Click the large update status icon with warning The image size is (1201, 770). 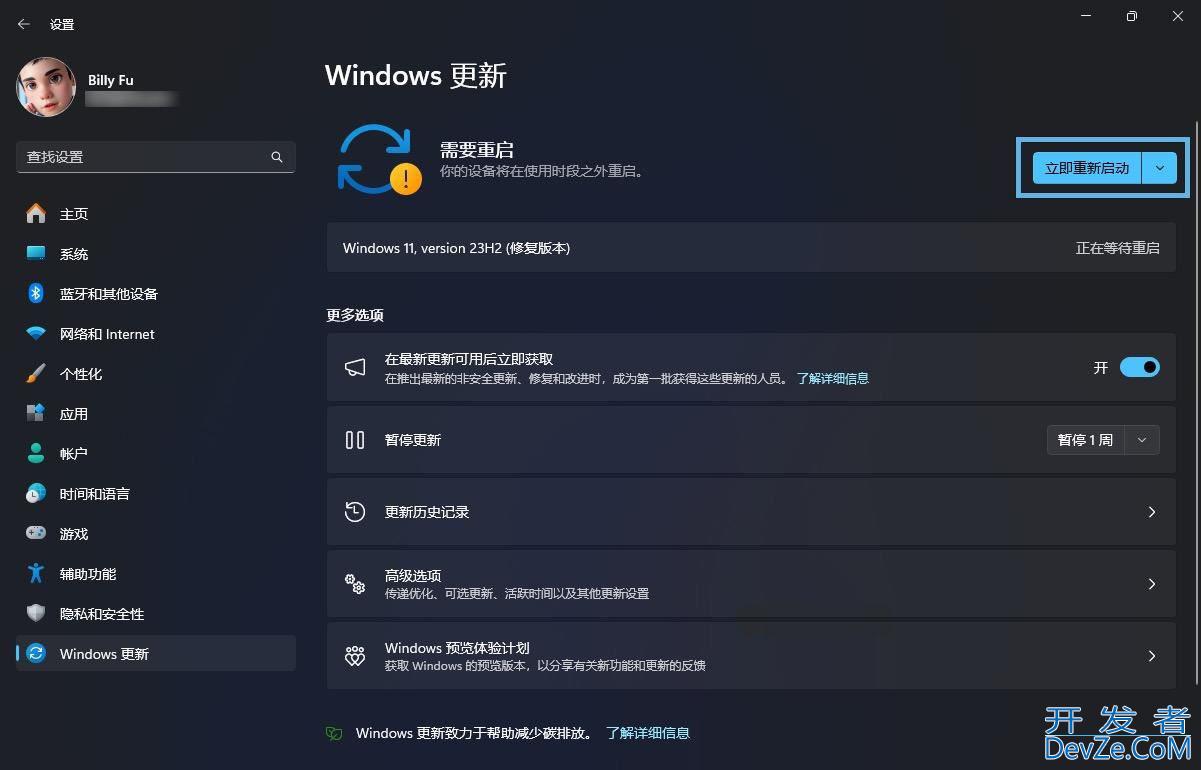coord(379,159)
